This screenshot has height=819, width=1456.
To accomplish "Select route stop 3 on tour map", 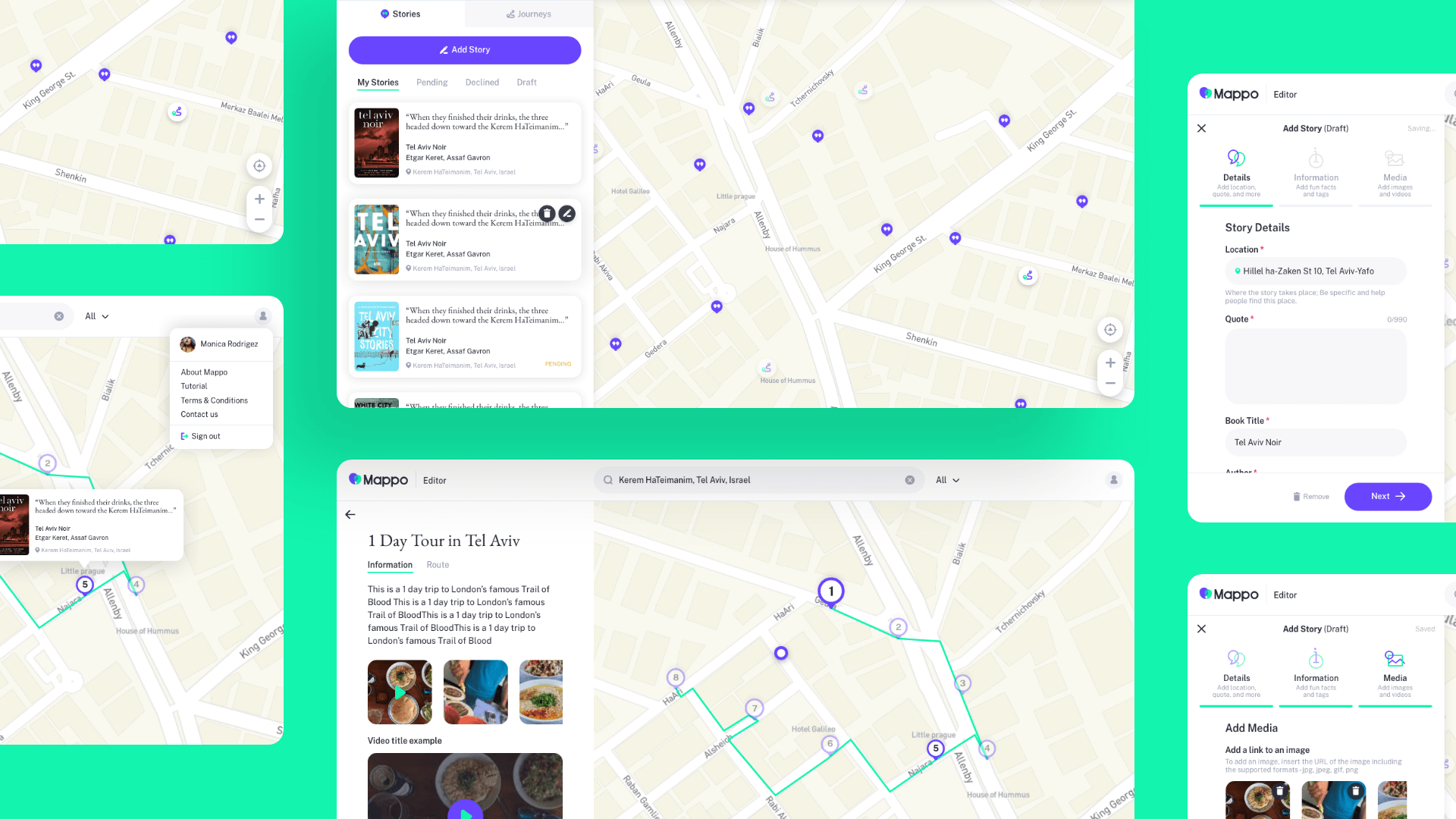I will pyautogui.click(x=962, y=683).
